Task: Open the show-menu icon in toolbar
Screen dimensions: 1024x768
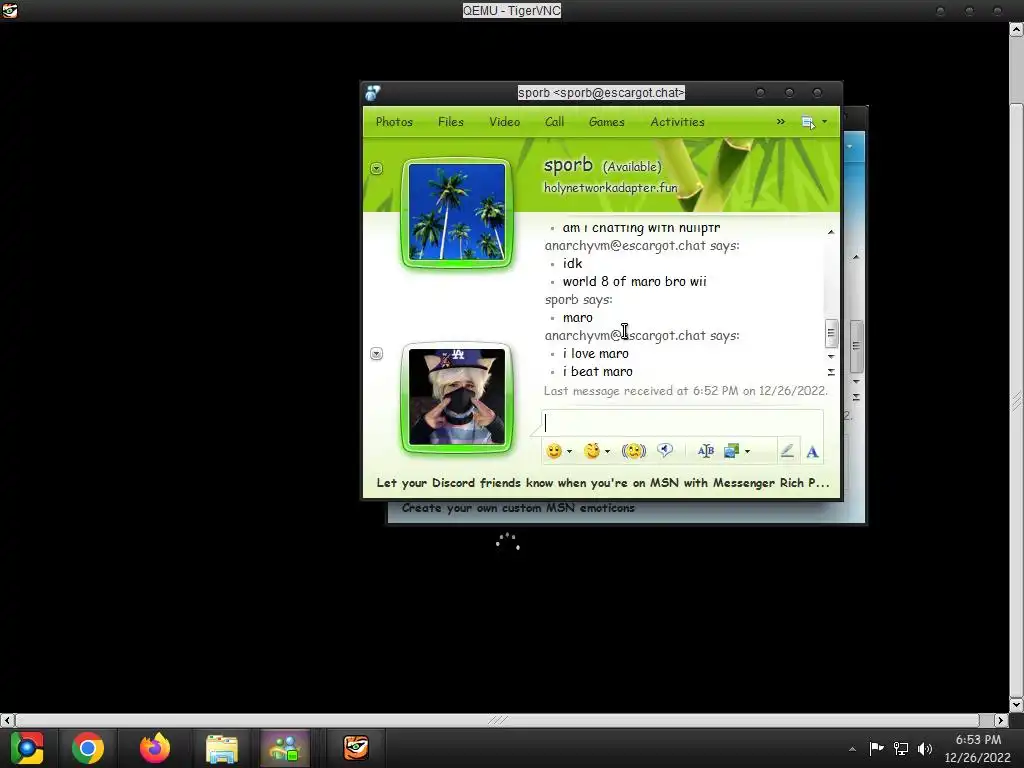Action: coord(808,122)
